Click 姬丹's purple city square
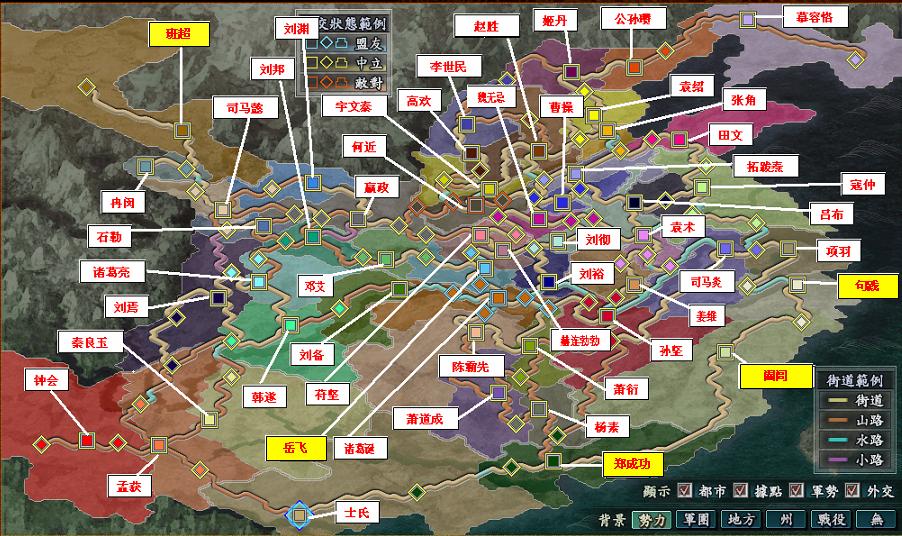Image resolution: width=902 pixels, height=536 pixels. pos(570,71)
